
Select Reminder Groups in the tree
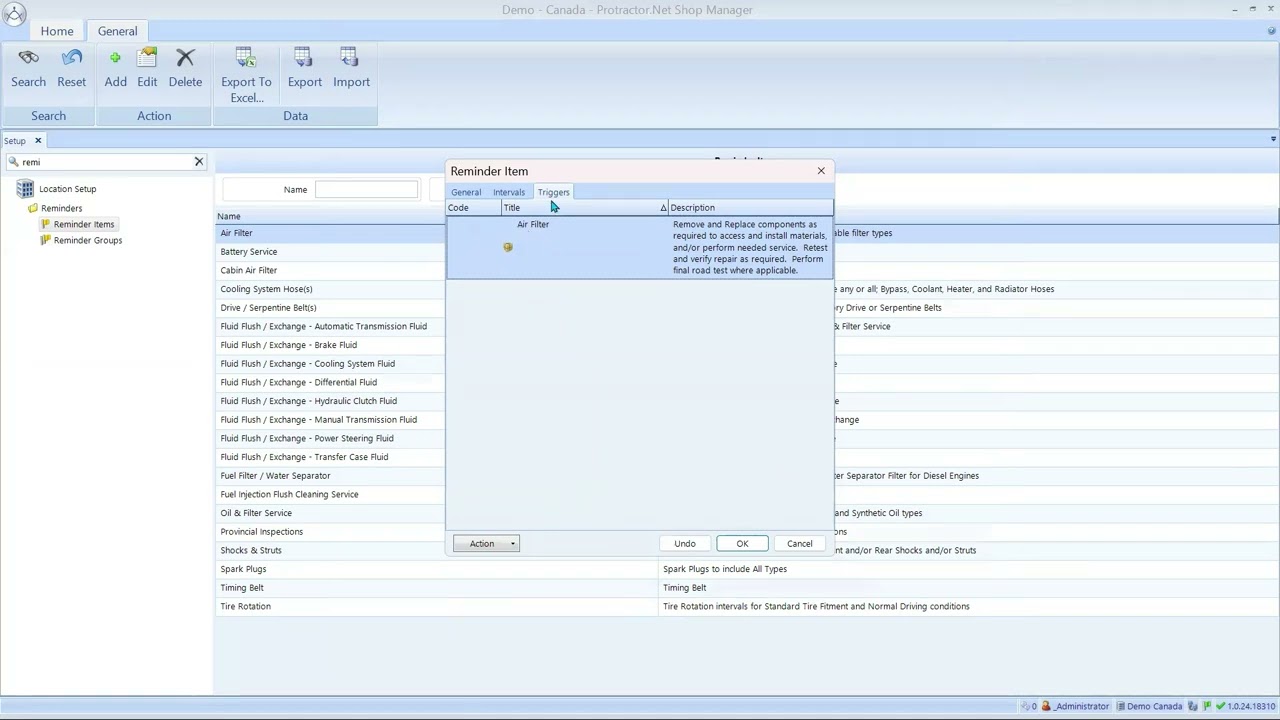(x=88, y=240)
